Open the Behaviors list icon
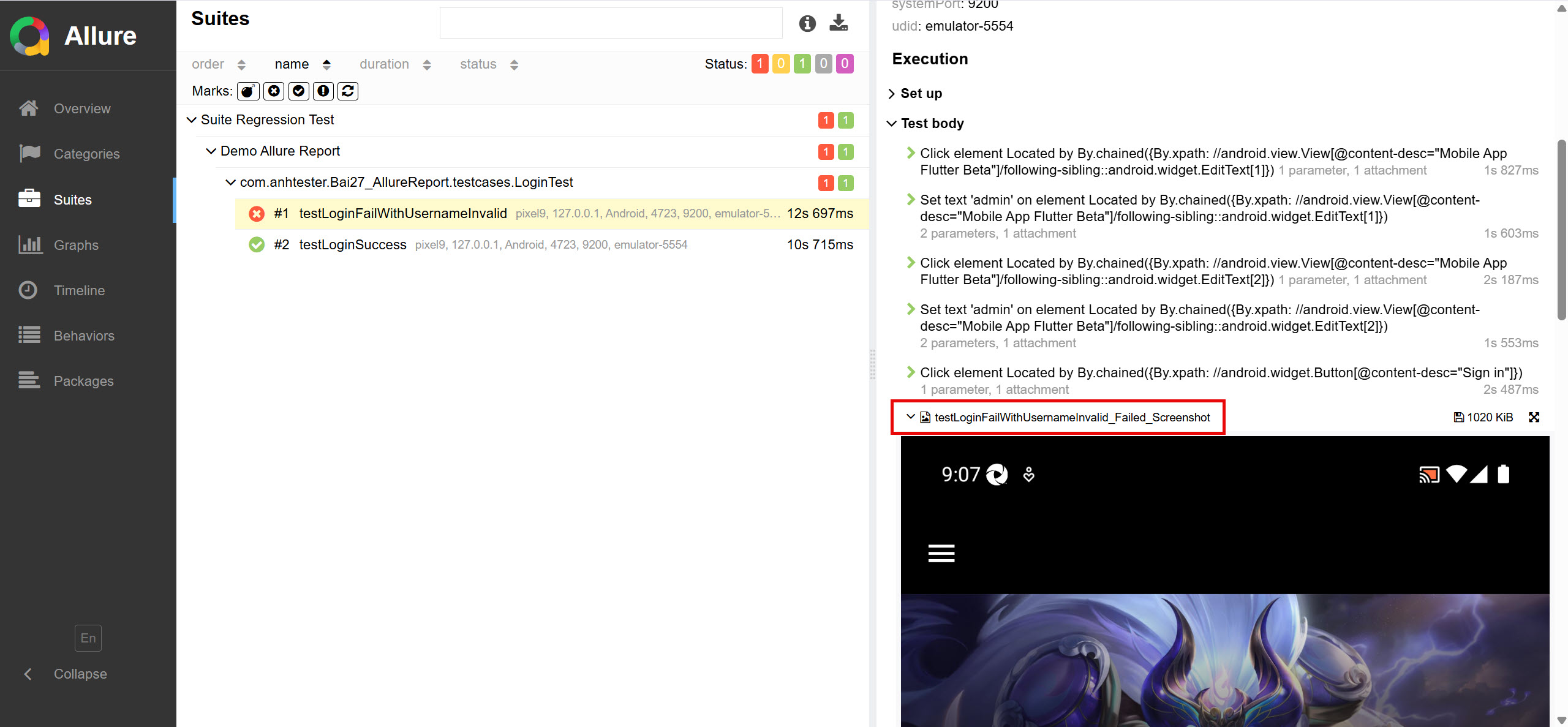Screen dimensions: 1568x727 coord(29,336)
